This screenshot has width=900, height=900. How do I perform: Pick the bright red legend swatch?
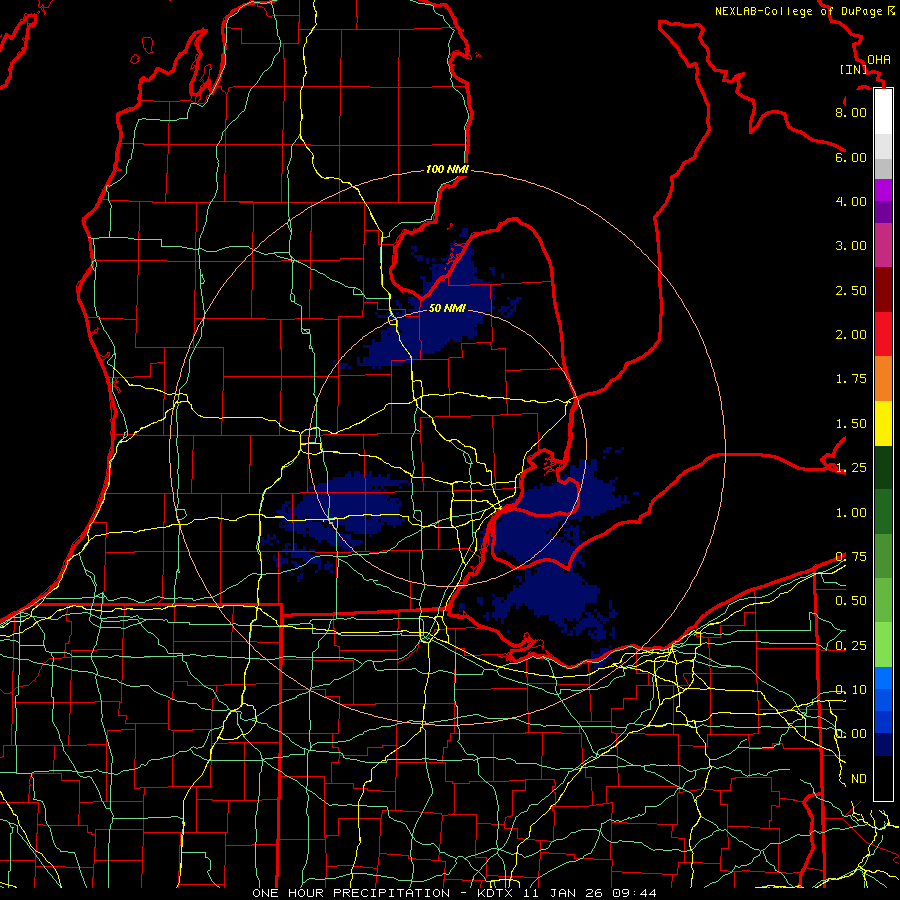click(883, 334)
